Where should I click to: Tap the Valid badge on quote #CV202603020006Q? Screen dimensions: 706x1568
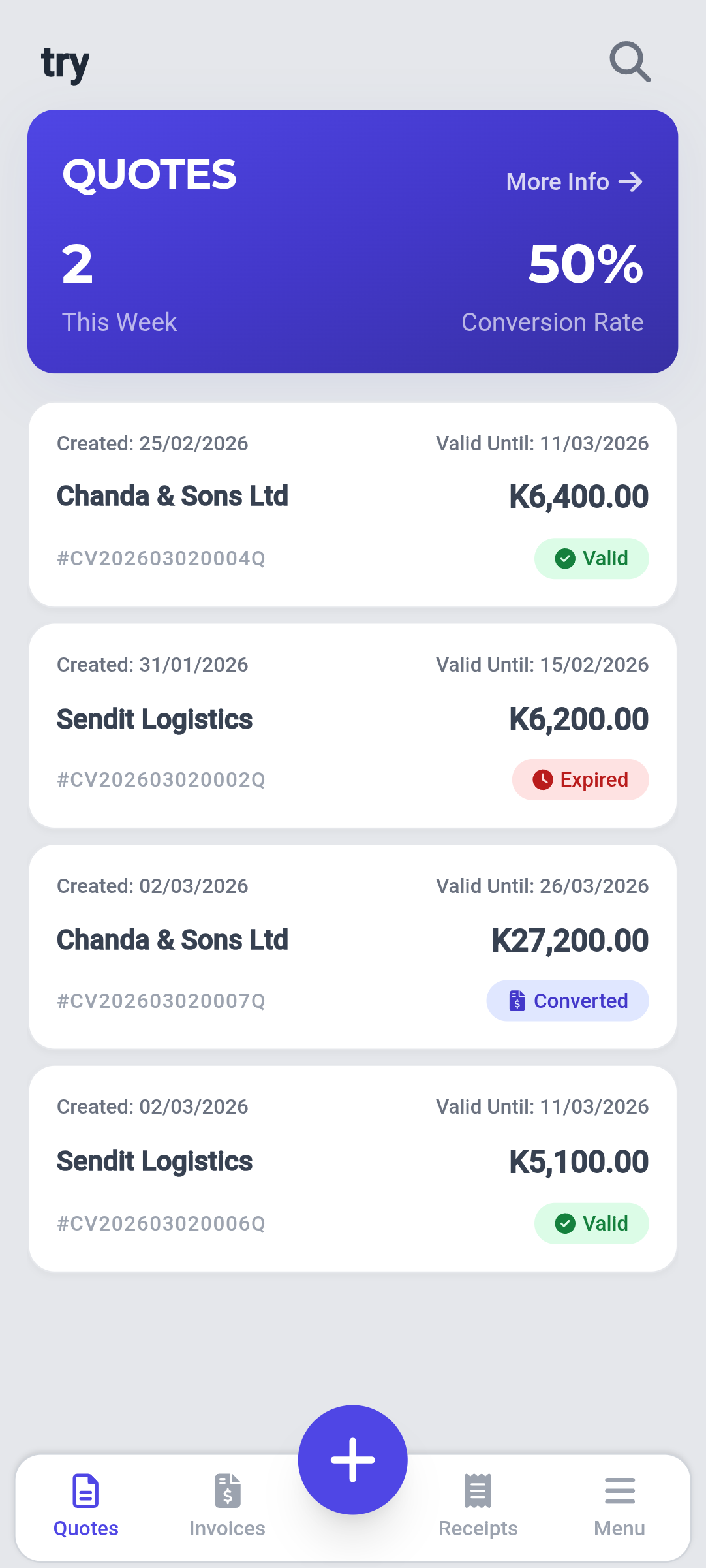591,1223
